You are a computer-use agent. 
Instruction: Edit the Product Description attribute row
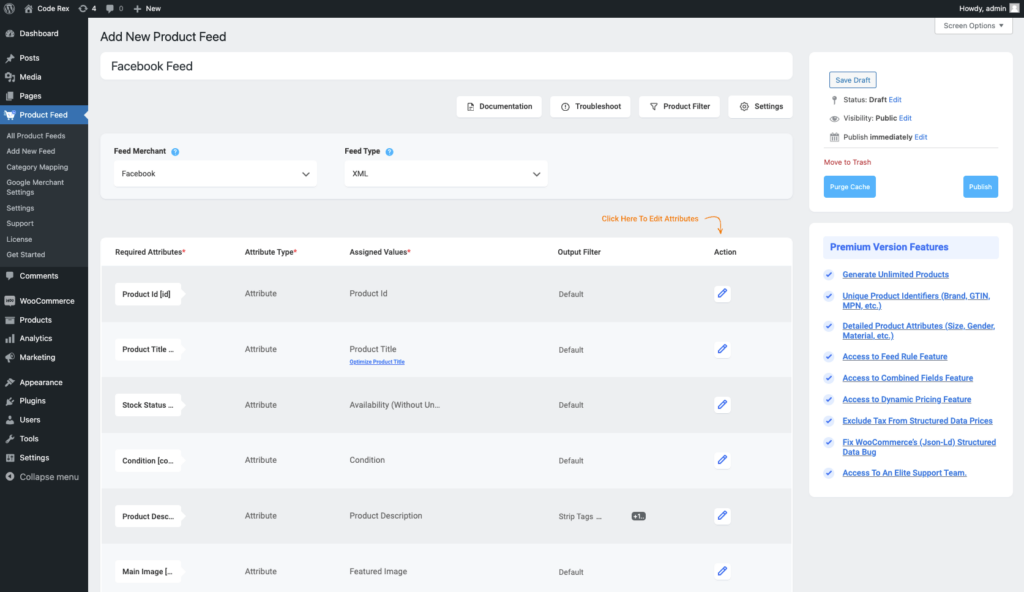722,516
